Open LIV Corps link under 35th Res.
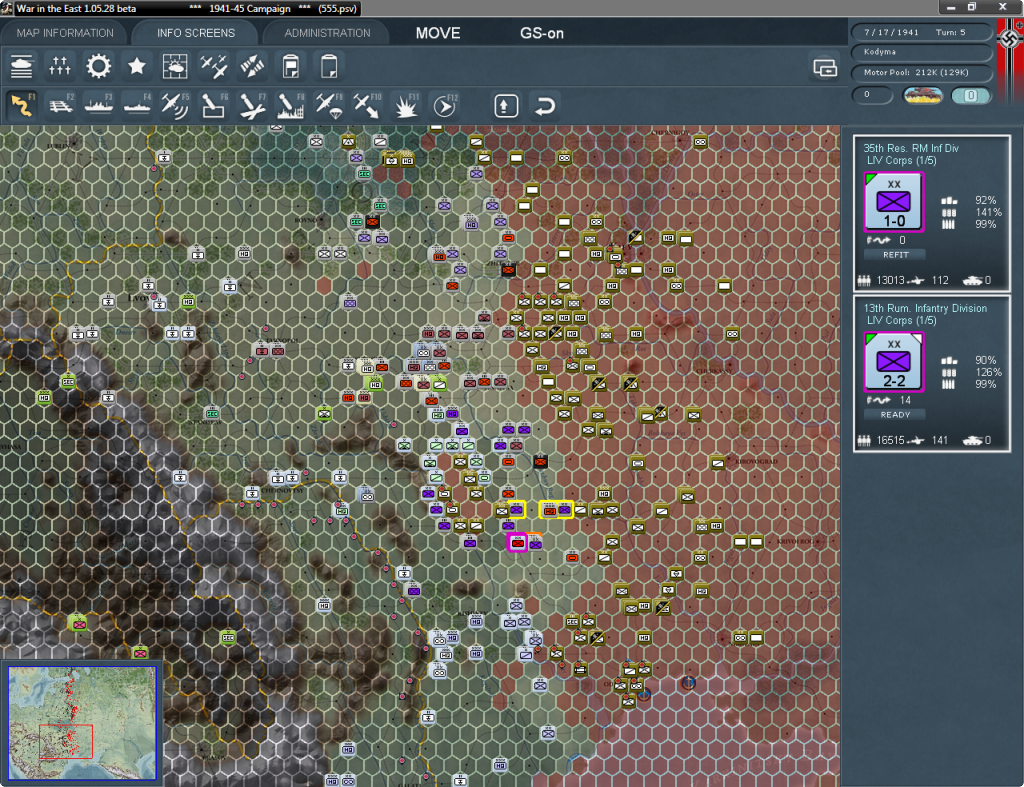This screenshot has width=1024, height=787. (901, 161)
